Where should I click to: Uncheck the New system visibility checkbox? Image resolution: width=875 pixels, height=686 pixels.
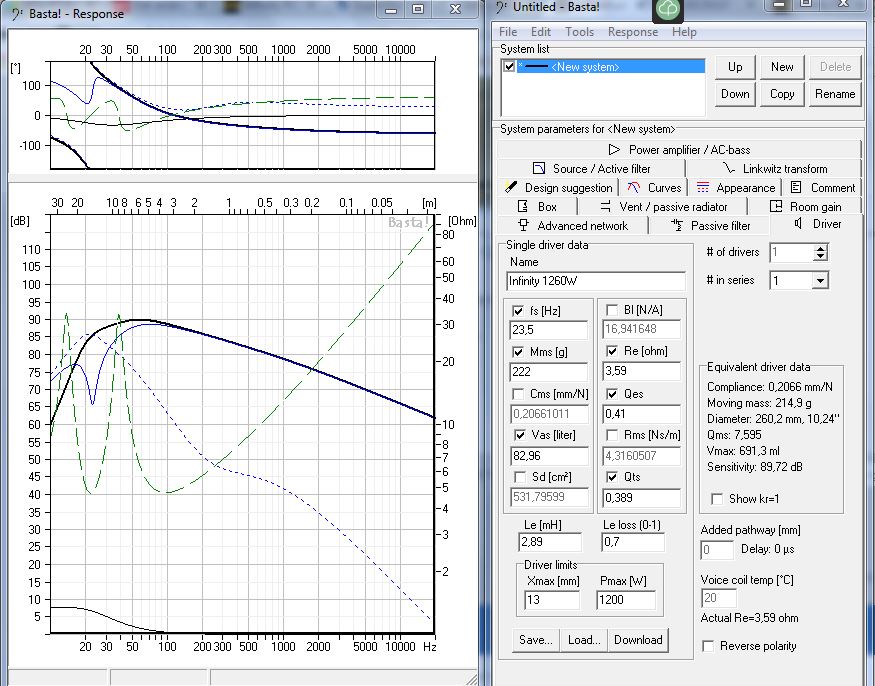[509, 66]
